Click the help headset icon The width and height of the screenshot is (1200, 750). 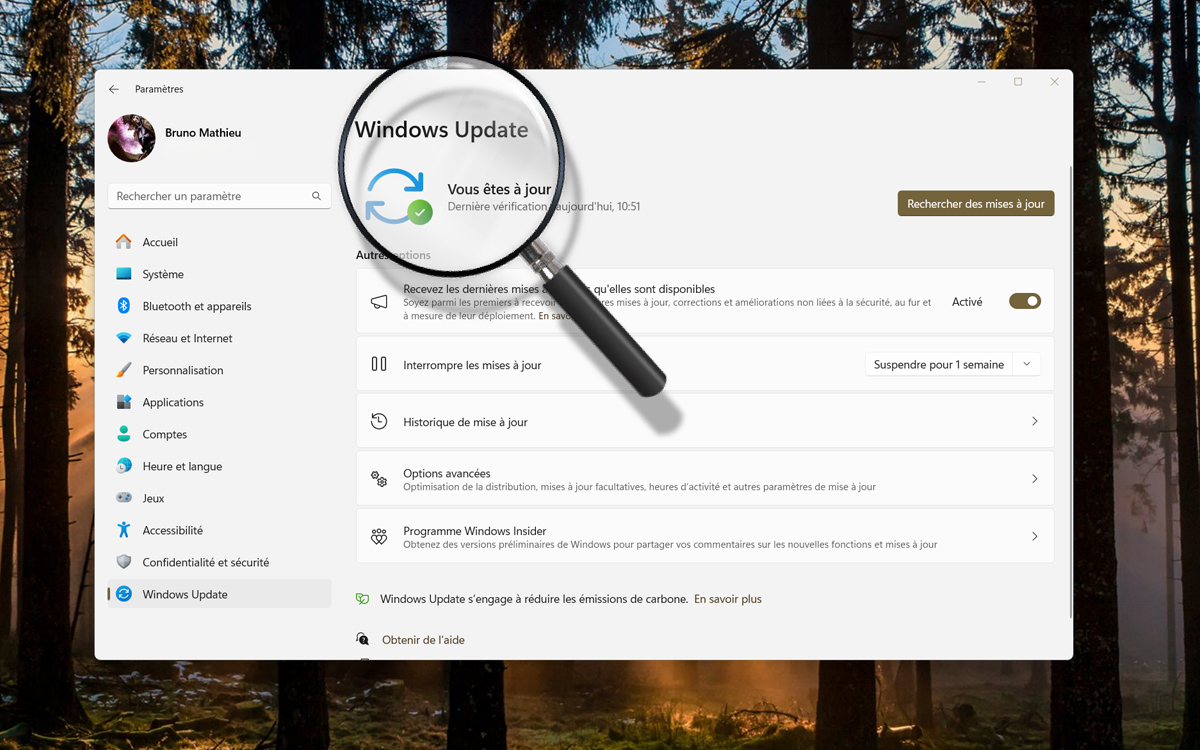coord(363,639)
